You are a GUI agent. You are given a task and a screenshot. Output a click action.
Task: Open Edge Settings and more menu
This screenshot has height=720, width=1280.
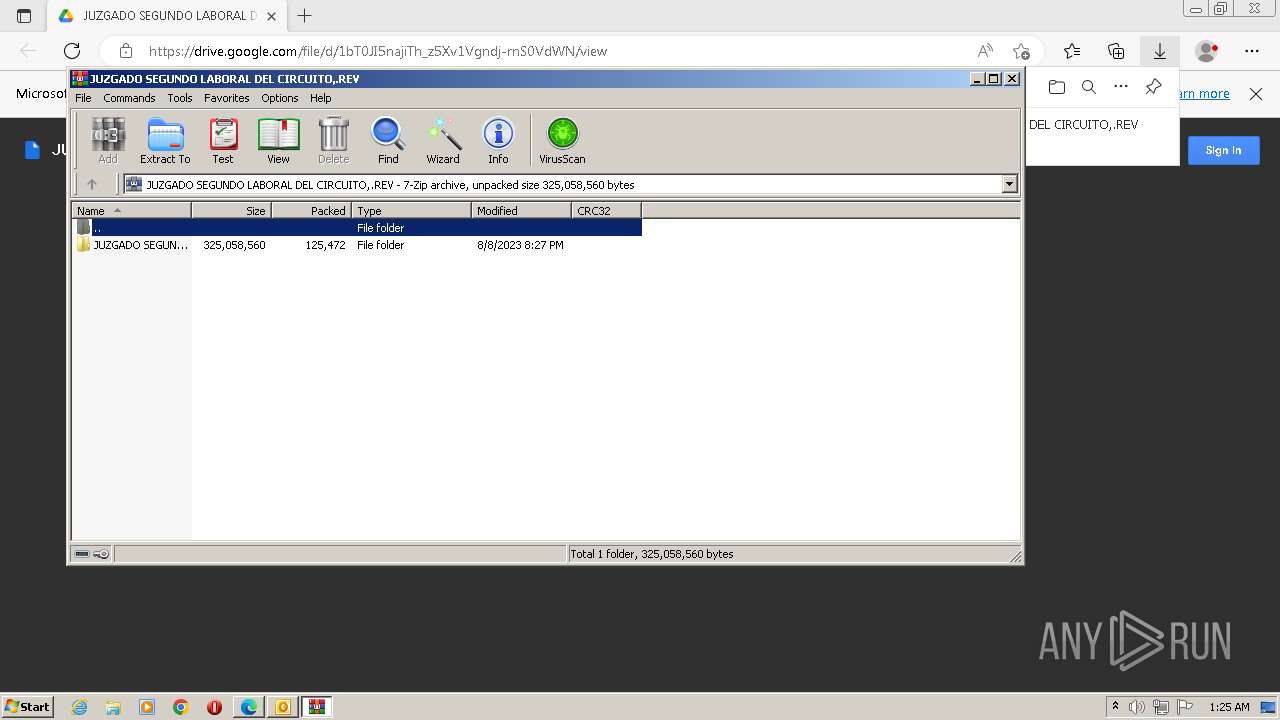pos(1252,51)
